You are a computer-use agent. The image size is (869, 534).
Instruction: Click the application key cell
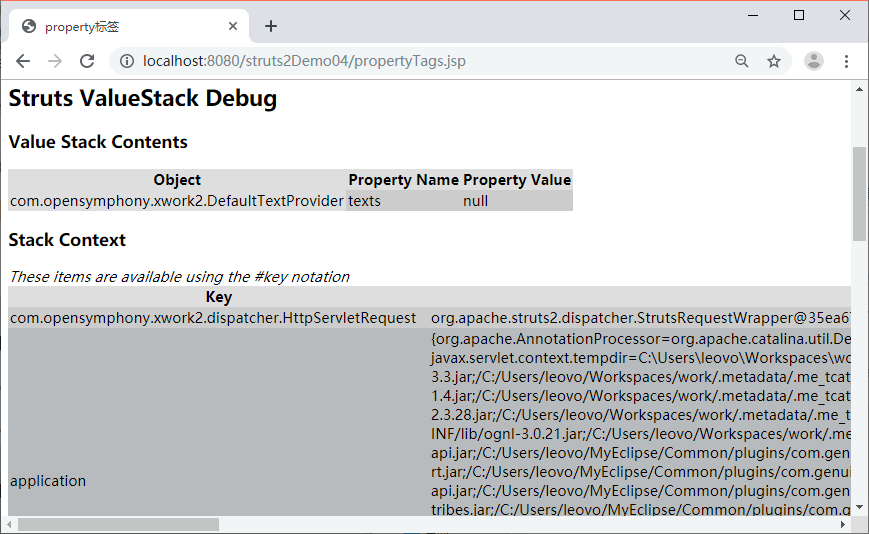pos(48,481)
